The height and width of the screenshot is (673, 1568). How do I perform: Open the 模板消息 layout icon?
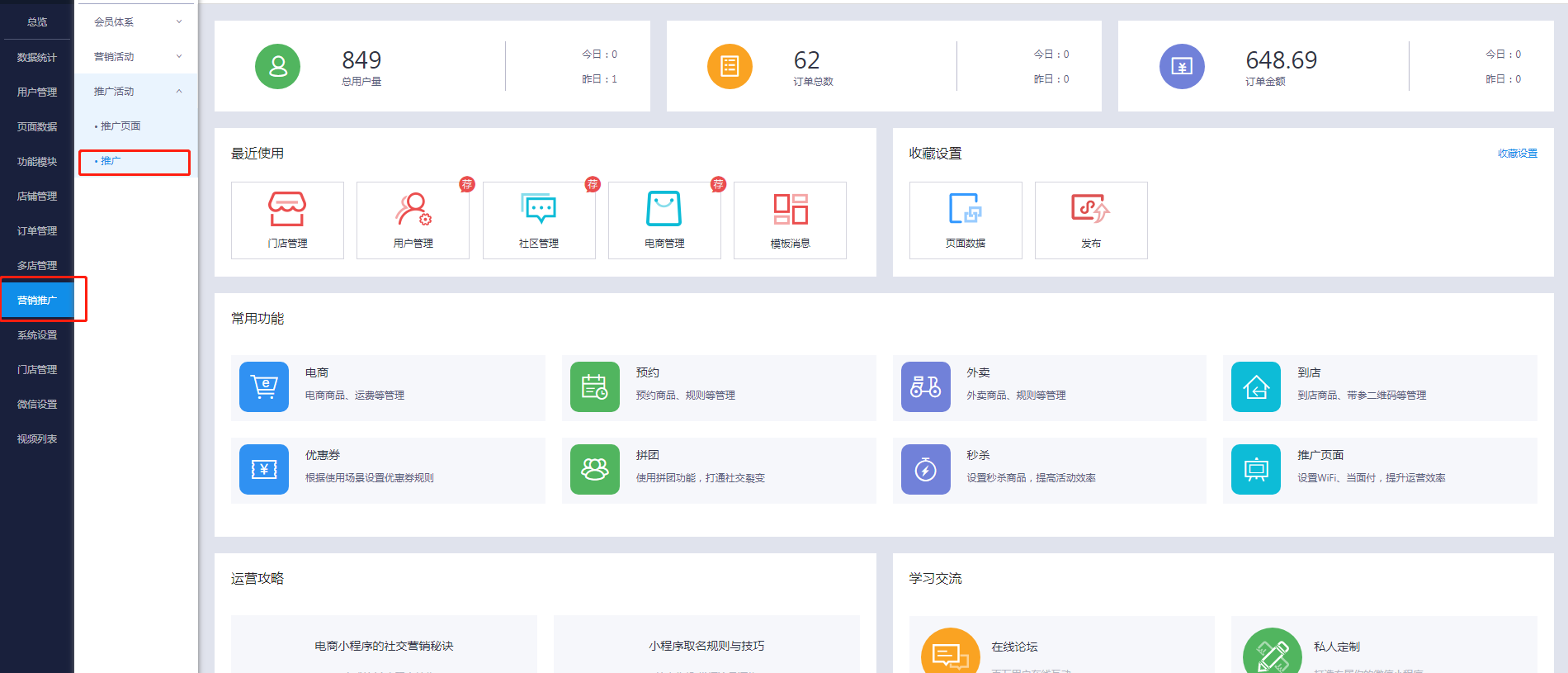point(790,210)
